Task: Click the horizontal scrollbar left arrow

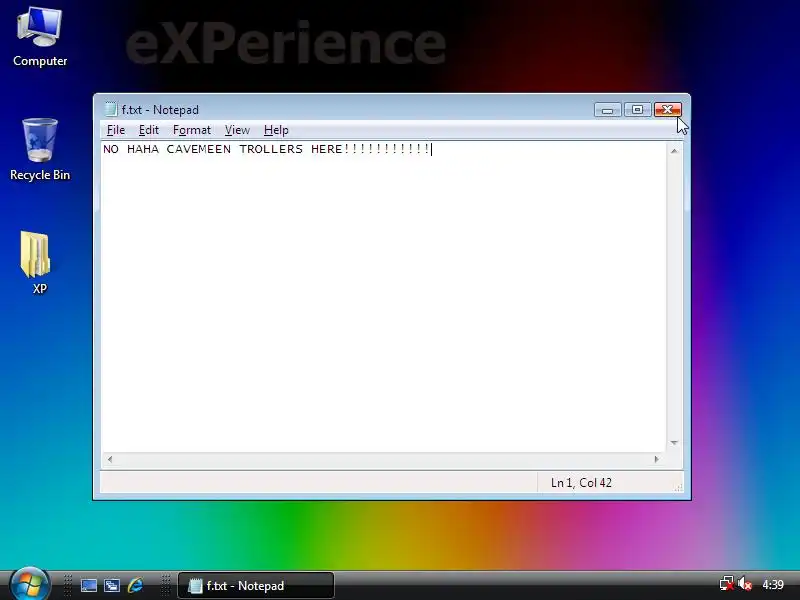Action: coord(110,459)
